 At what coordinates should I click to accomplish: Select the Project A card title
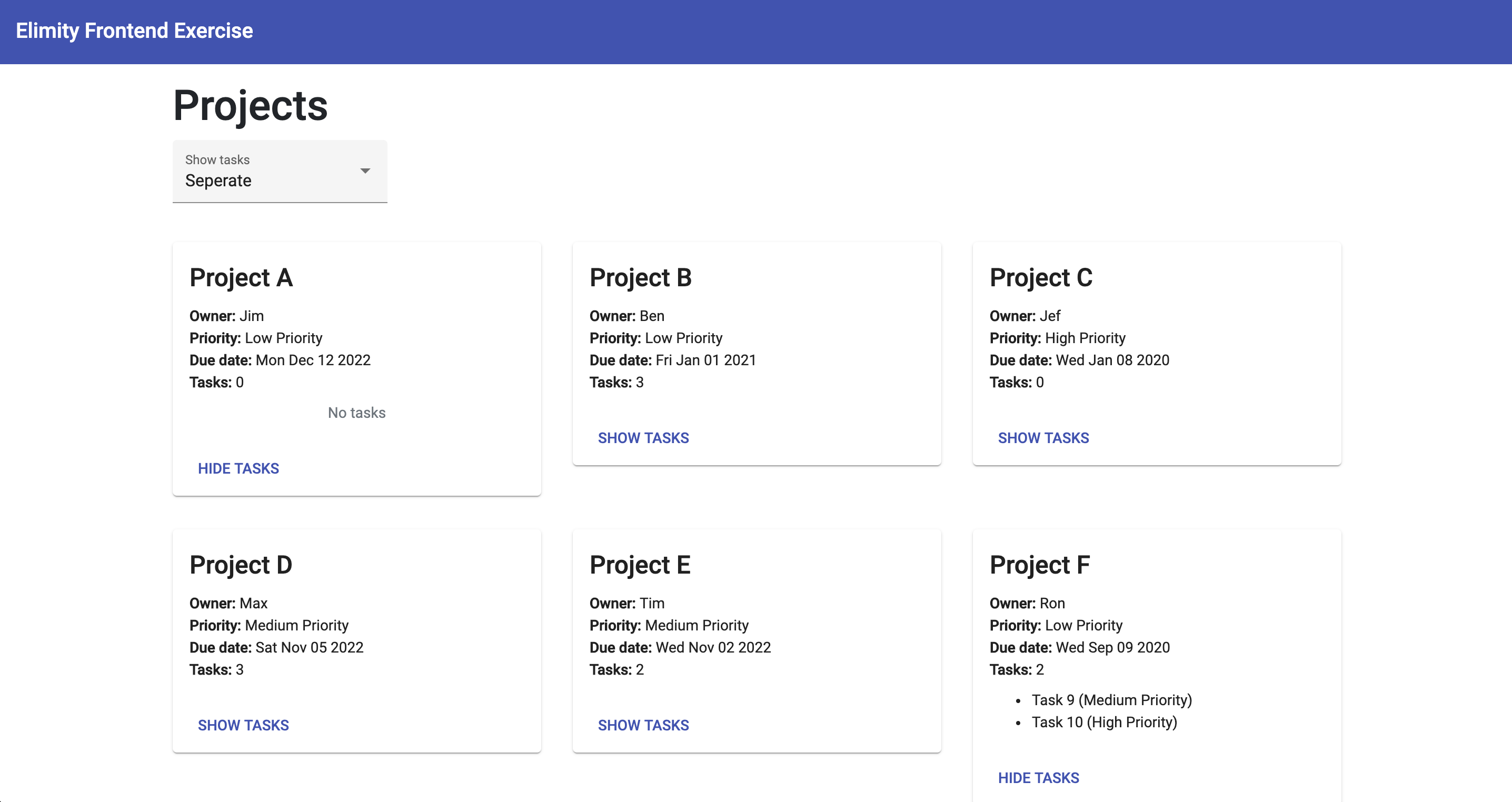point(241,277)
